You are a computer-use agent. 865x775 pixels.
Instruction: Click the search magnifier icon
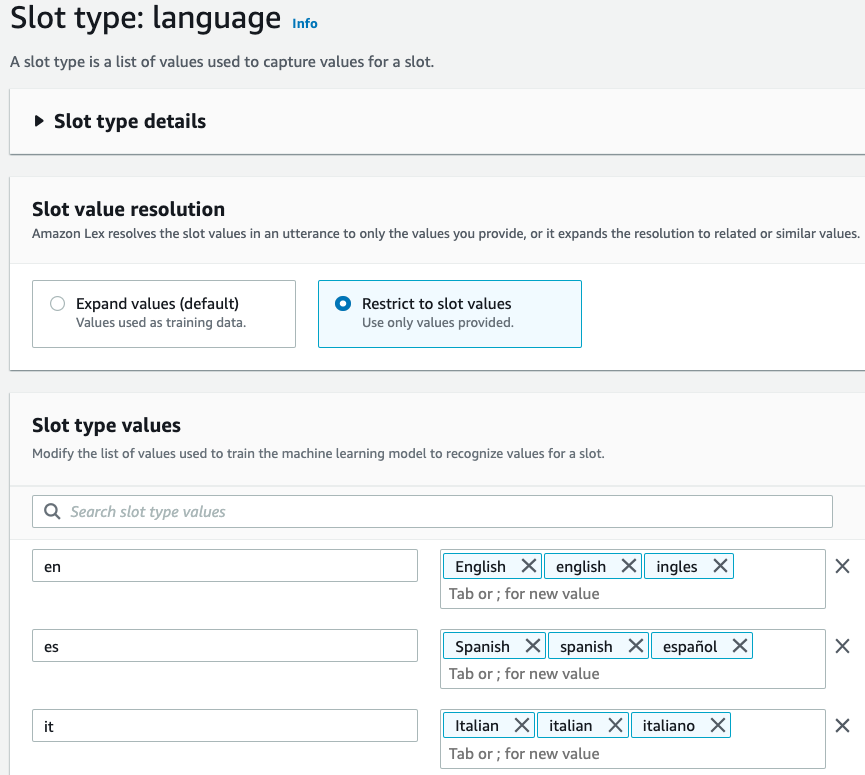click(52, 511)
